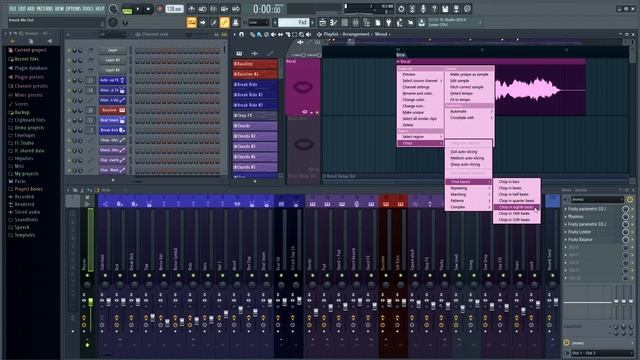This screenshot has width=640, height=360.
Task: Click the save project icon
Action: pos(445,9)
